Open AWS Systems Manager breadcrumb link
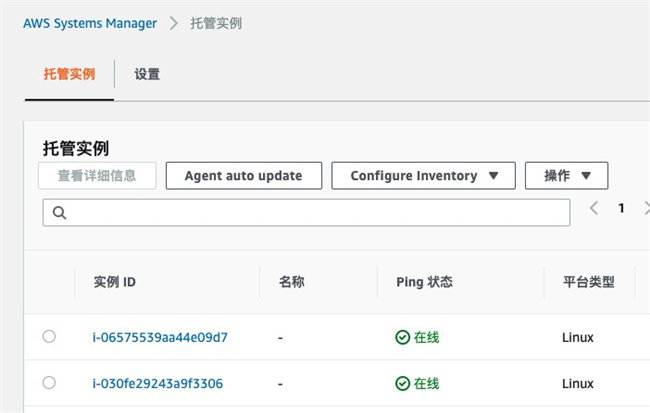 pyautogui.click(x=90, y=23)
